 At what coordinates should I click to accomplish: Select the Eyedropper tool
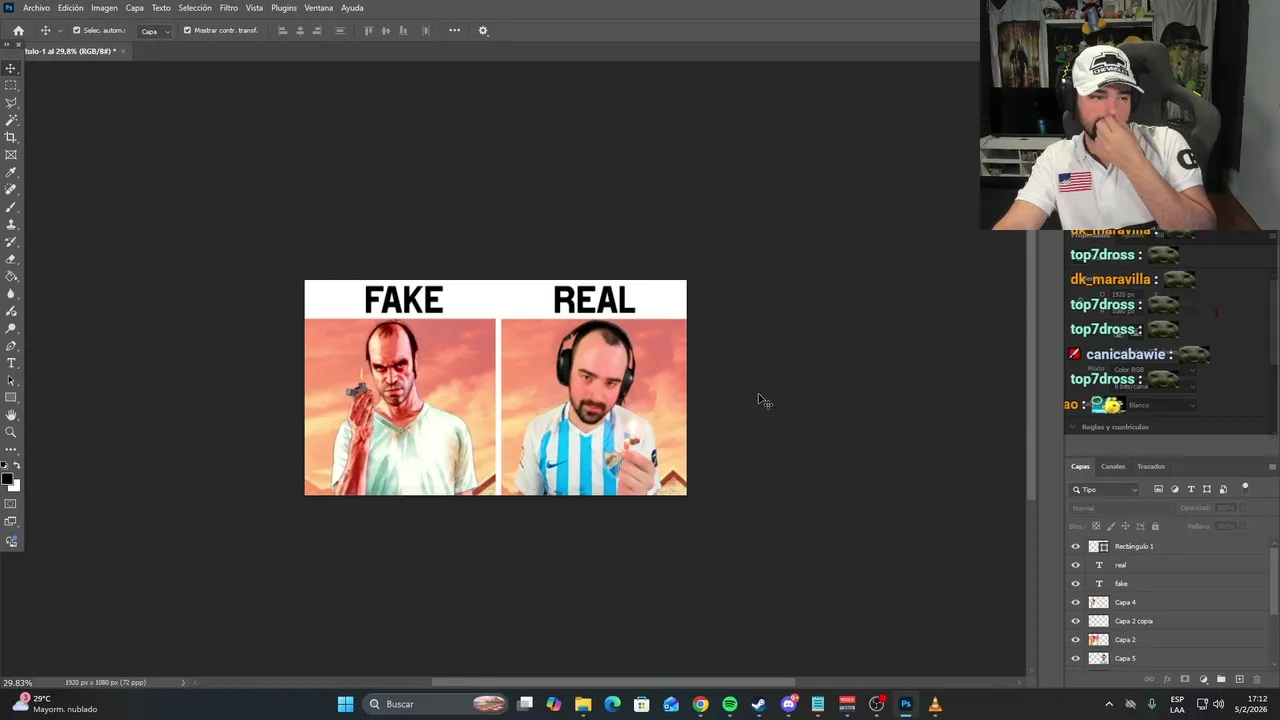pos(11,172)
